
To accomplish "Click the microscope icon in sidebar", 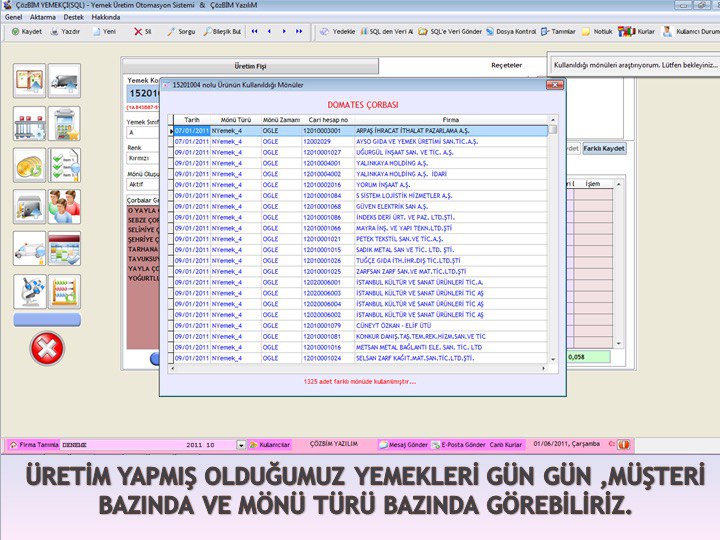I will click(28, 290).
